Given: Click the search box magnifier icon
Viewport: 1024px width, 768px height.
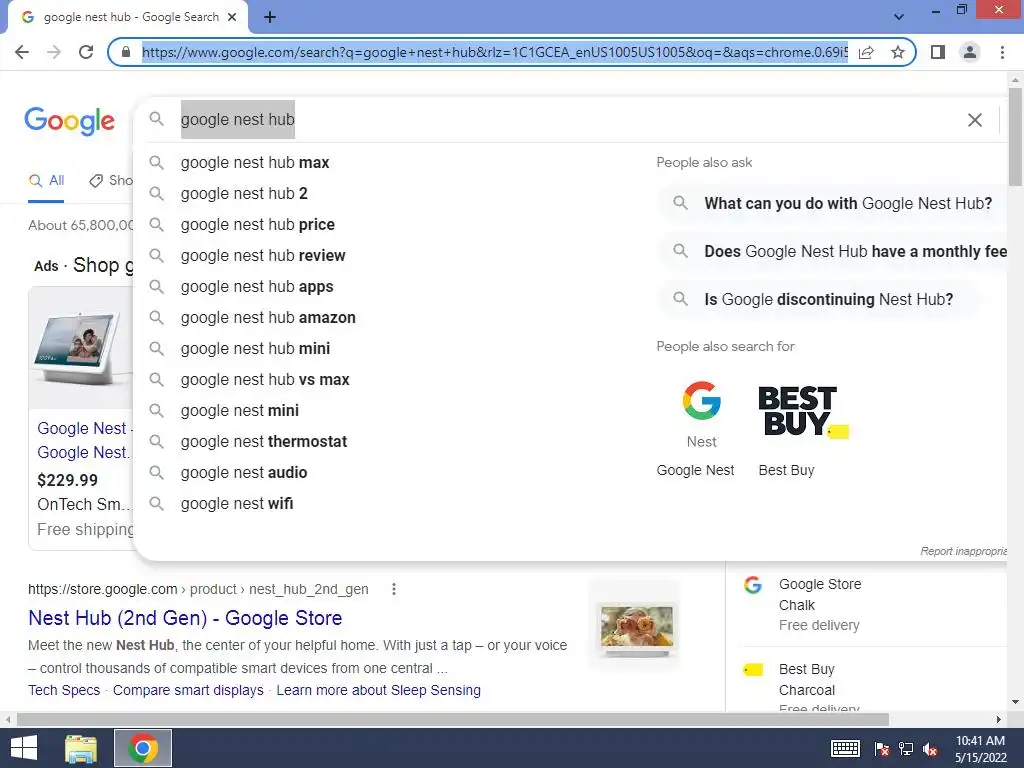Looking at the screenshot, I should (x=156, y=119).
